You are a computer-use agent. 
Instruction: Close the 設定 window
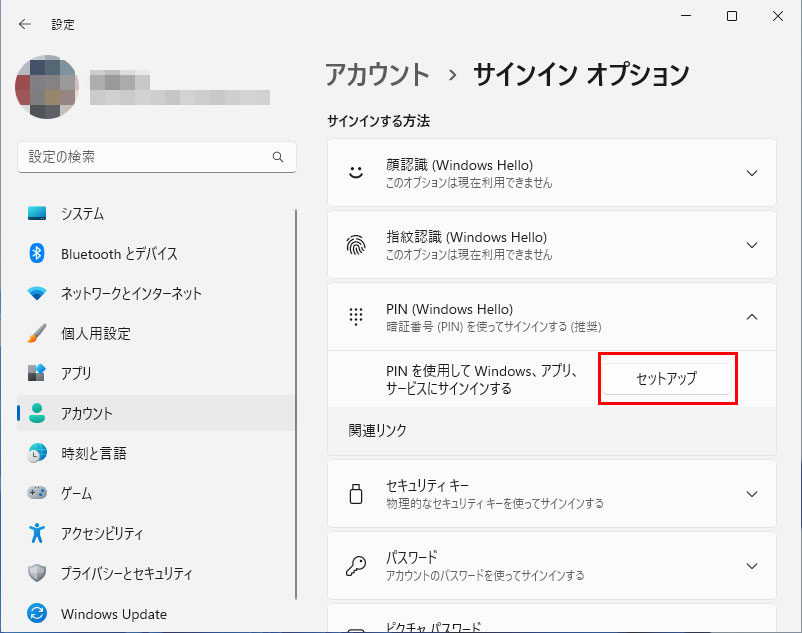tap(778, 16)
